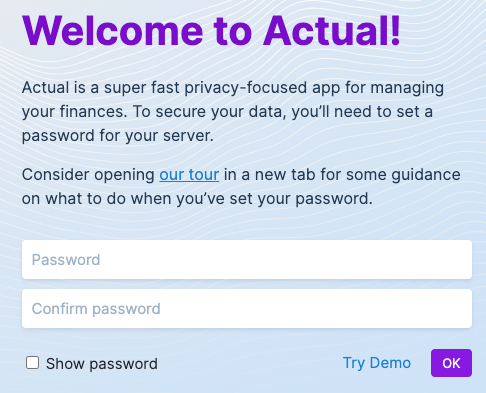486x393 pixels.
Task: Open the Try Demo link
Action: click(x=377, y=363)
